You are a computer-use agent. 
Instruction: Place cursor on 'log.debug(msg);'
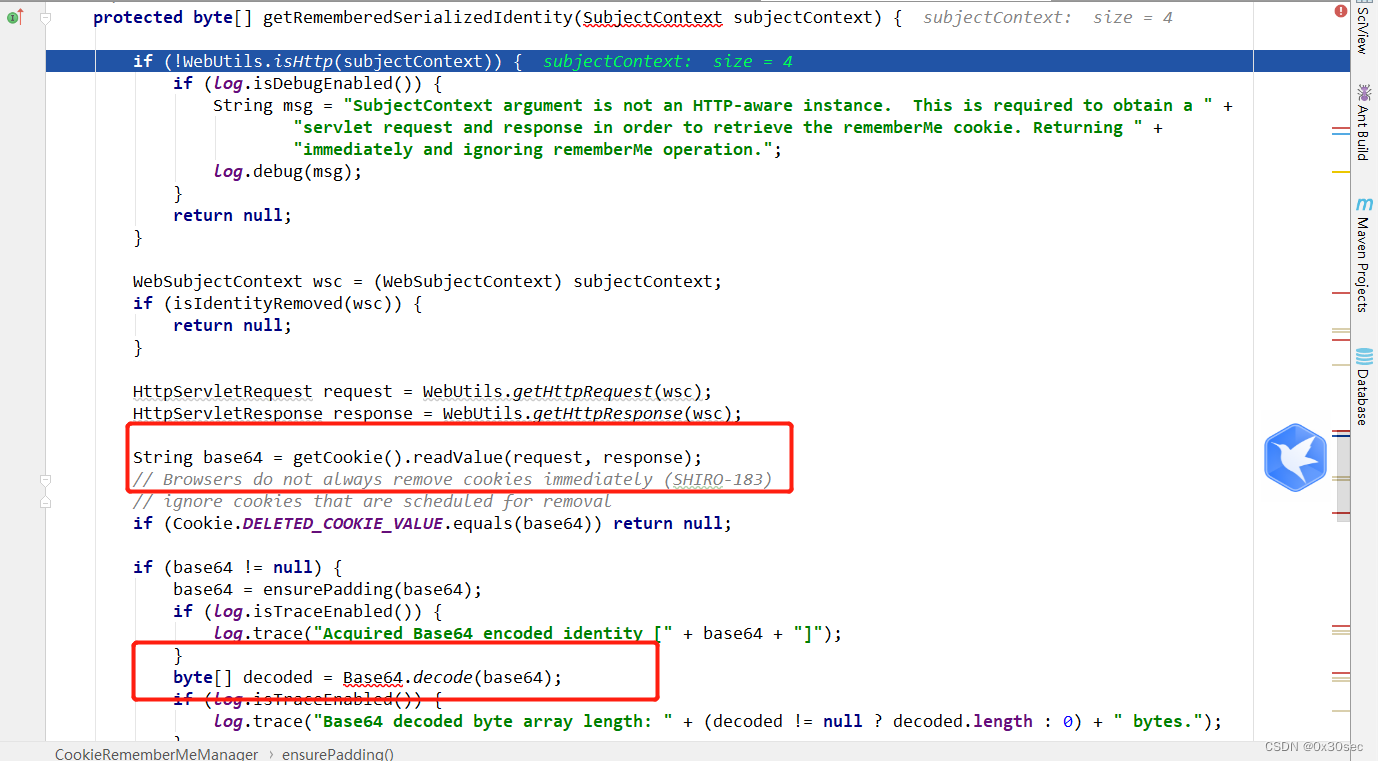pos(287,171)
